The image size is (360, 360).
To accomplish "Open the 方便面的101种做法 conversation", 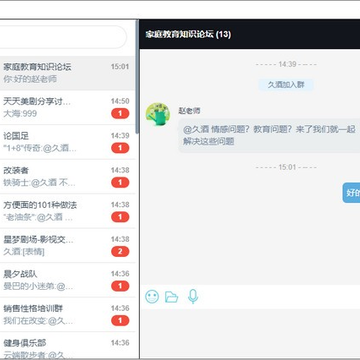I will click(67, 211).
